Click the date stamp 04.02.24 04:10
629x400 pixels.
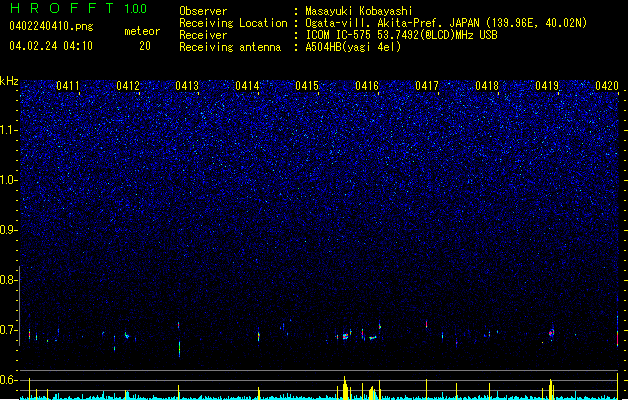click(51, 46)
